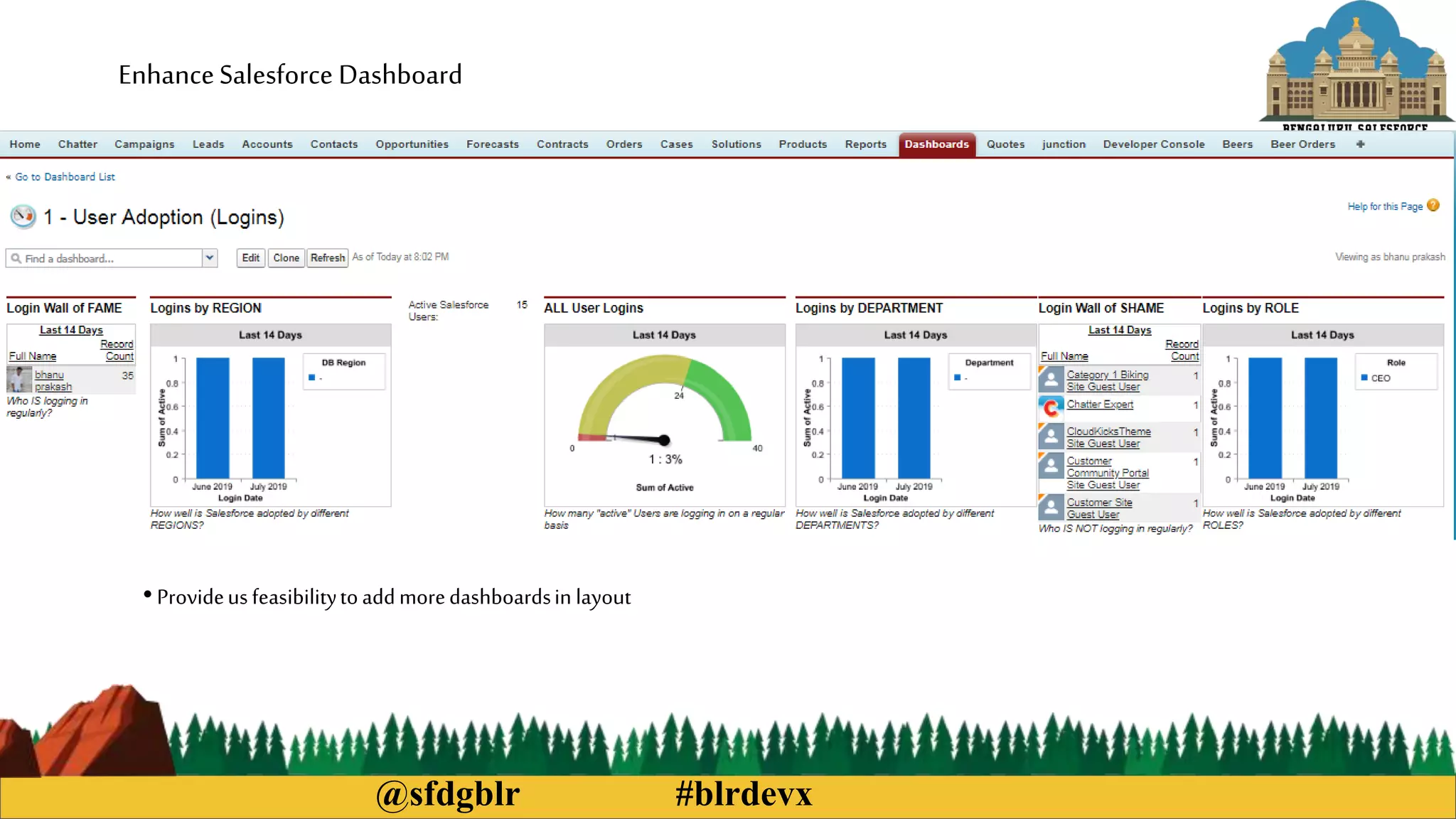
Task: Click the Clone button
Action: (286, 258)
